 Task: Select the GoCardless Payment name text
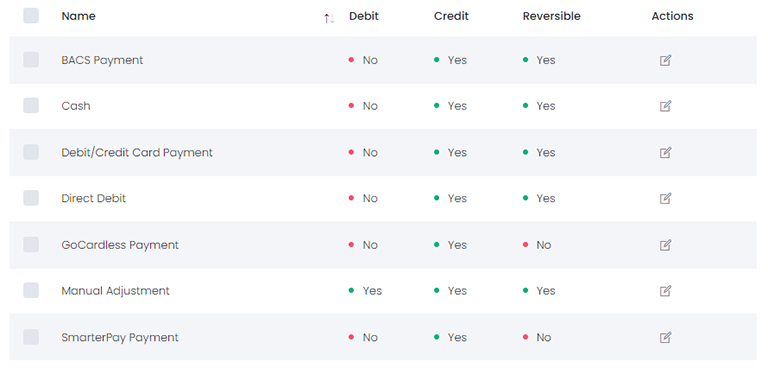click(120, 245)
